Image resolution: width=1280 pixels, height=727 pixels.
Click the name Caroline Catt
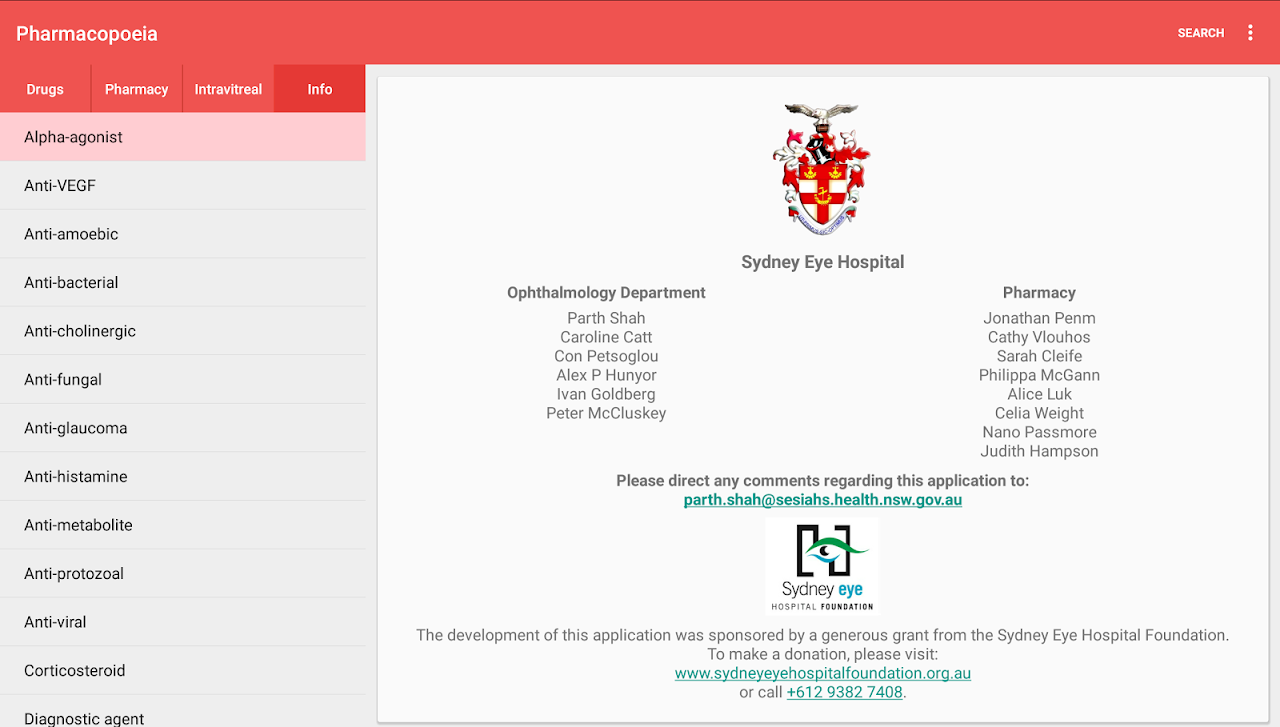pyautogui.click(x=606, y=337)
